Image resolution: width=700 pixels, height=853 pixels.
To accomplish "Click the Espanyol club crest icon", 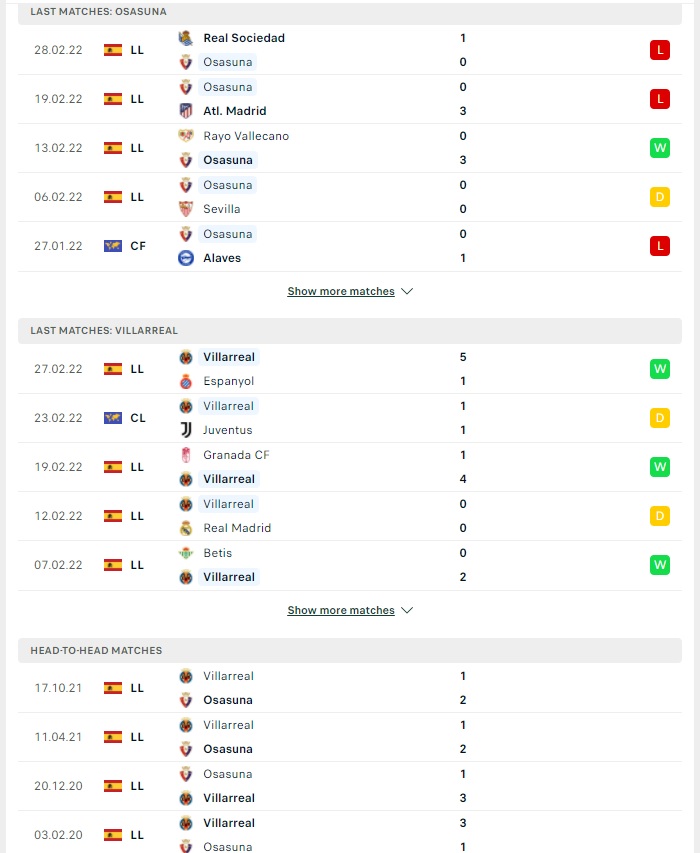I will point(185,381).
